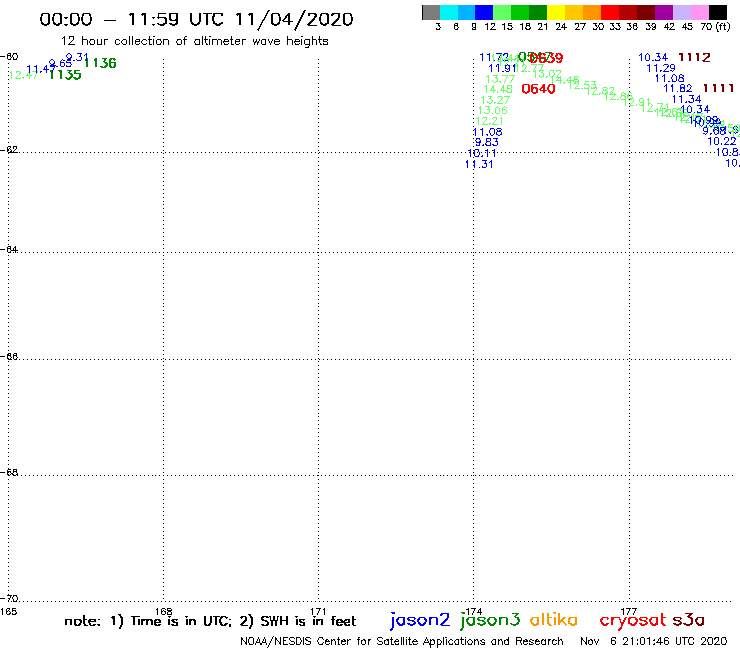Click the pink 70 ft legend swatch
Image resolution: width=740 pixels, height=650 pixels.
click(699, 12)
